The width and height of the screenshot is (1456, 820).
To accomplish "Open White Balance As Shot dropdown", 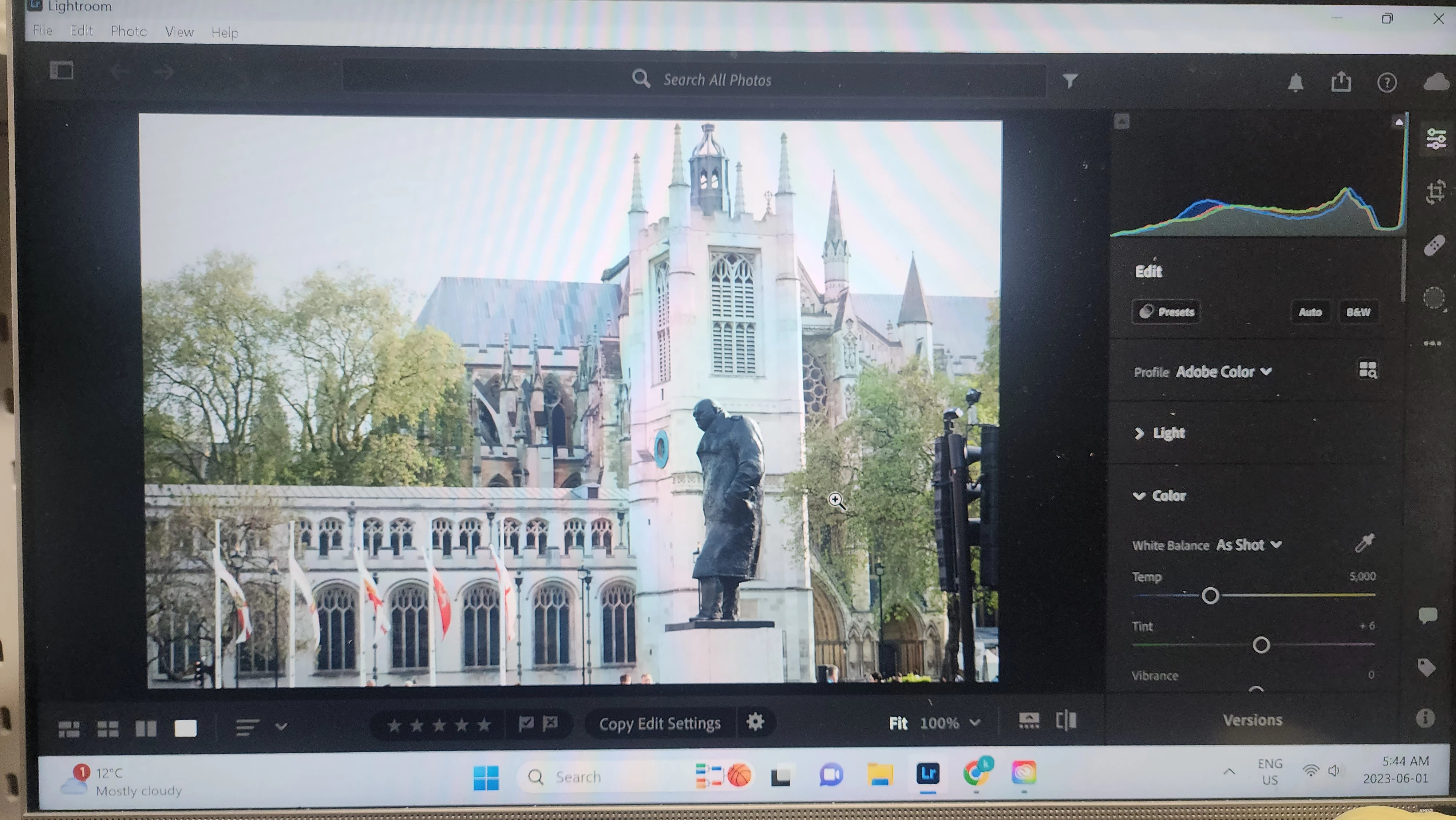I will point(1249,545).
